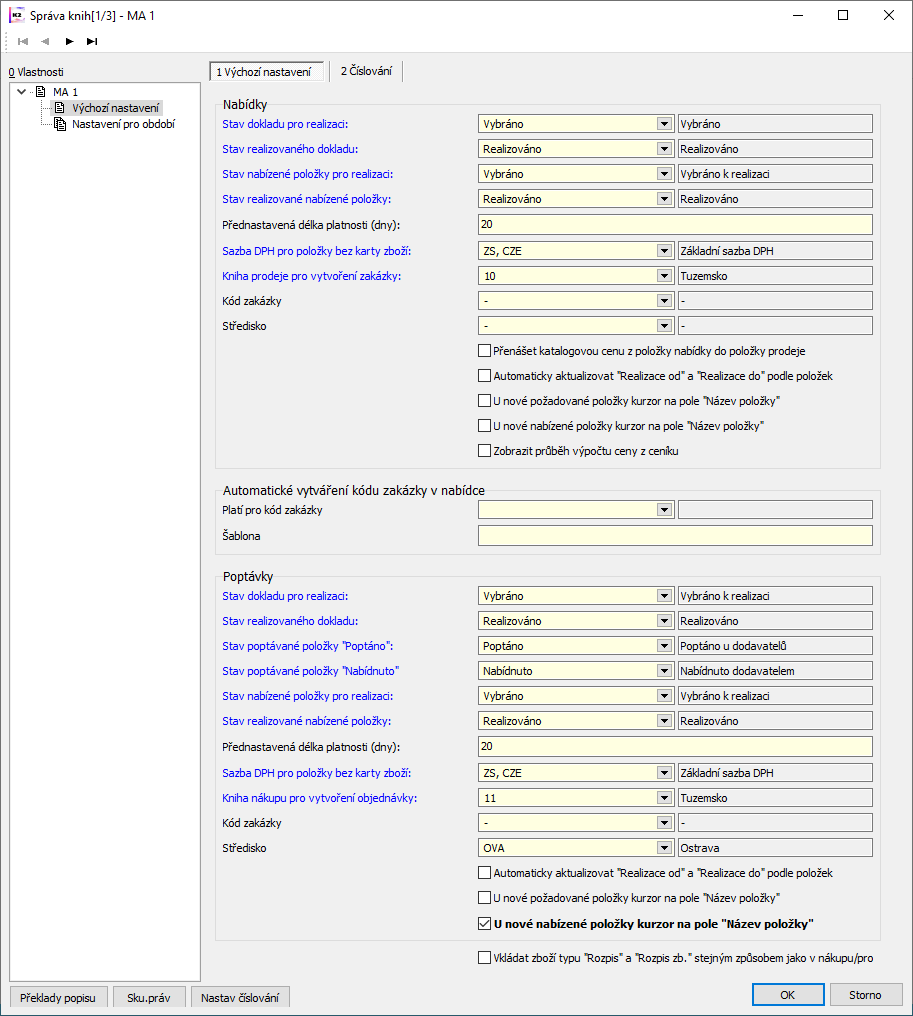
Task: Open Nabídky Kód zakázky dropdown
Action: pyautogui.click(x=664, y=301)
